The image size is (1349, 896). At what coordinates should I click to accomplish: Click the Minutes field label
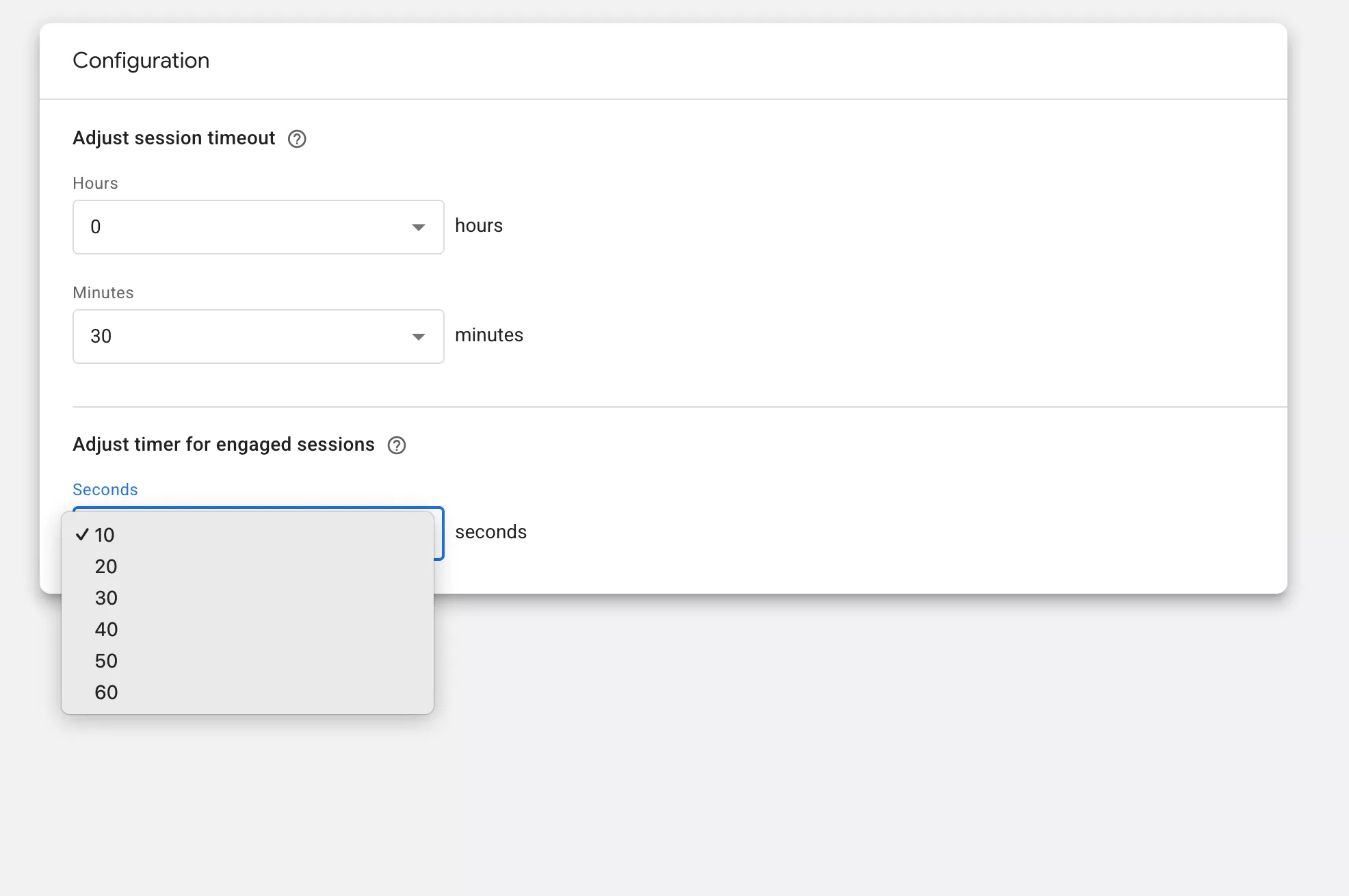pyautogui.click(x=103, y=293)
